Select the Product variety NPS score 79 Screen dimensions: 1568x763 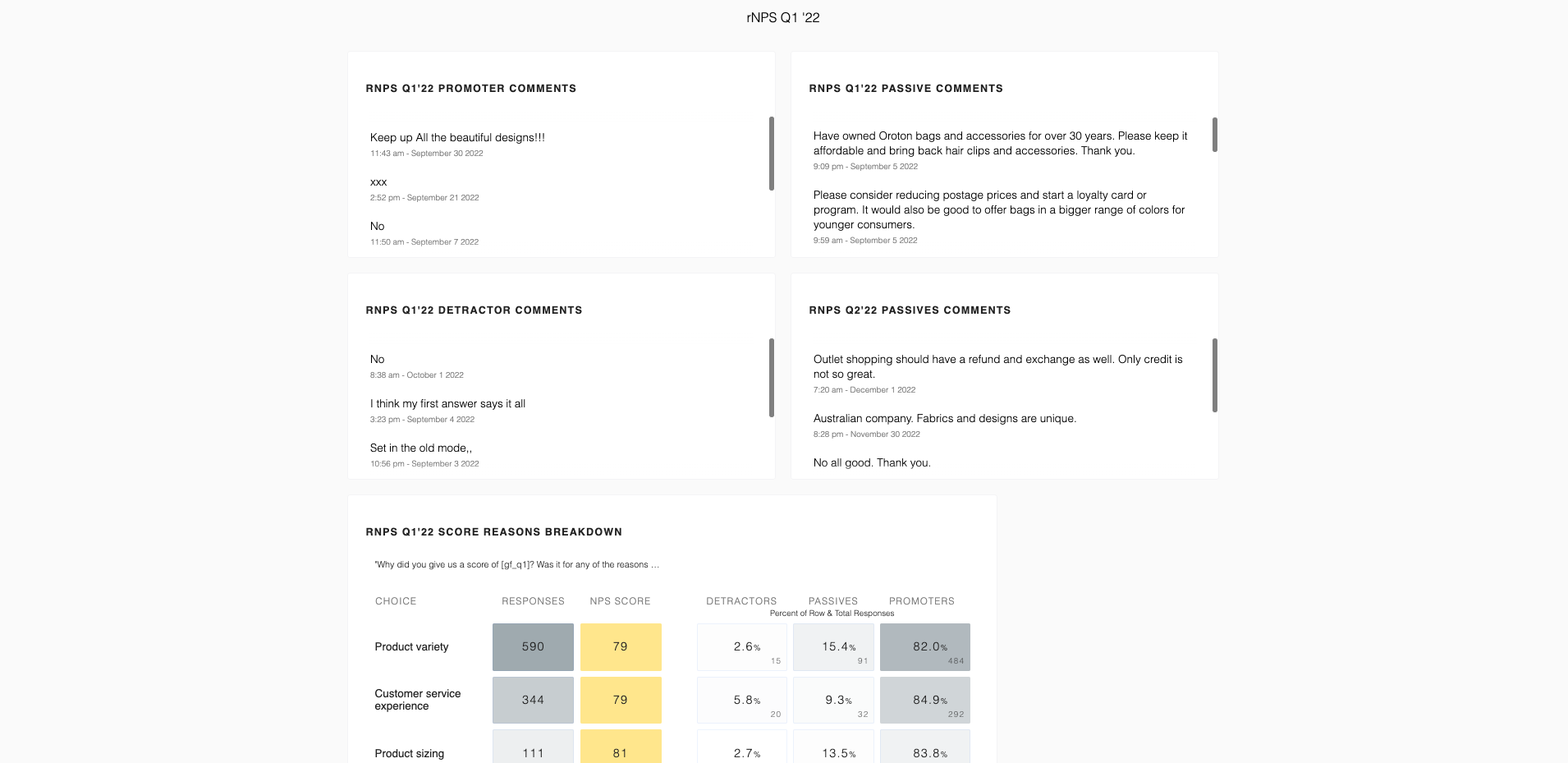point(621,647)
